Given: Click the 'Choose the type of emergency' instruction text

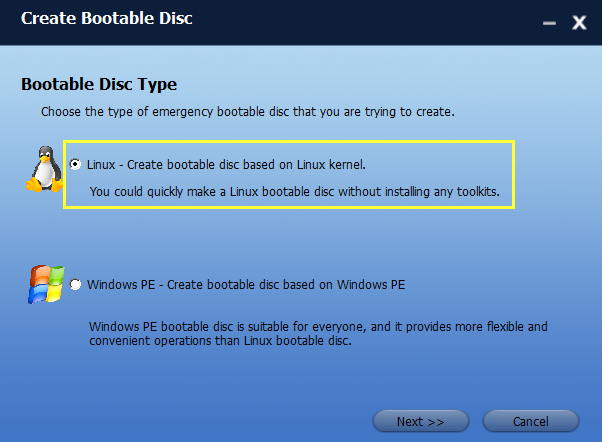Looking at the screenshot, I should [x=247, y=110].
